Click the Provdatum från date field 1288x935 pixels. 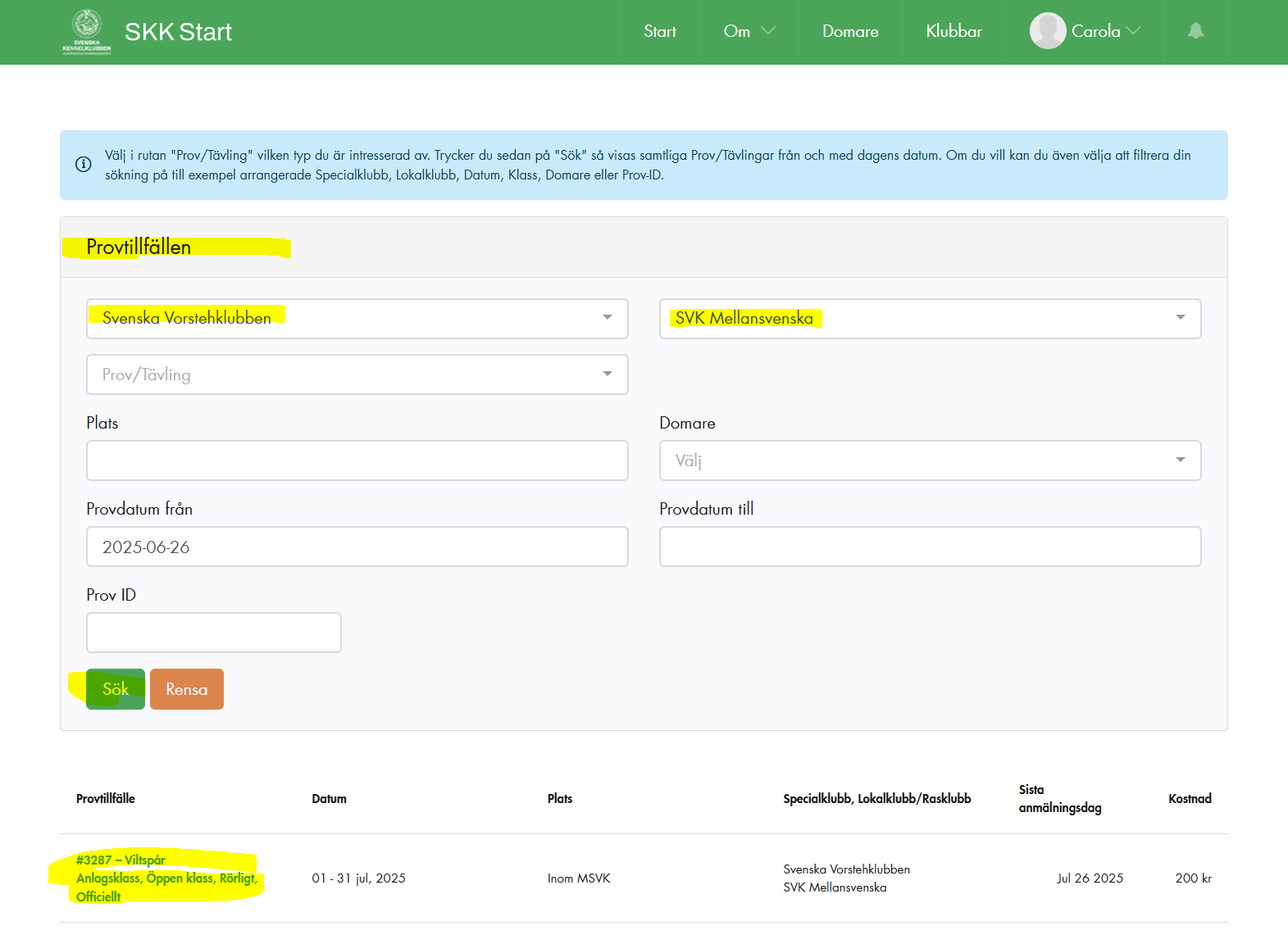tap(357, 547)
